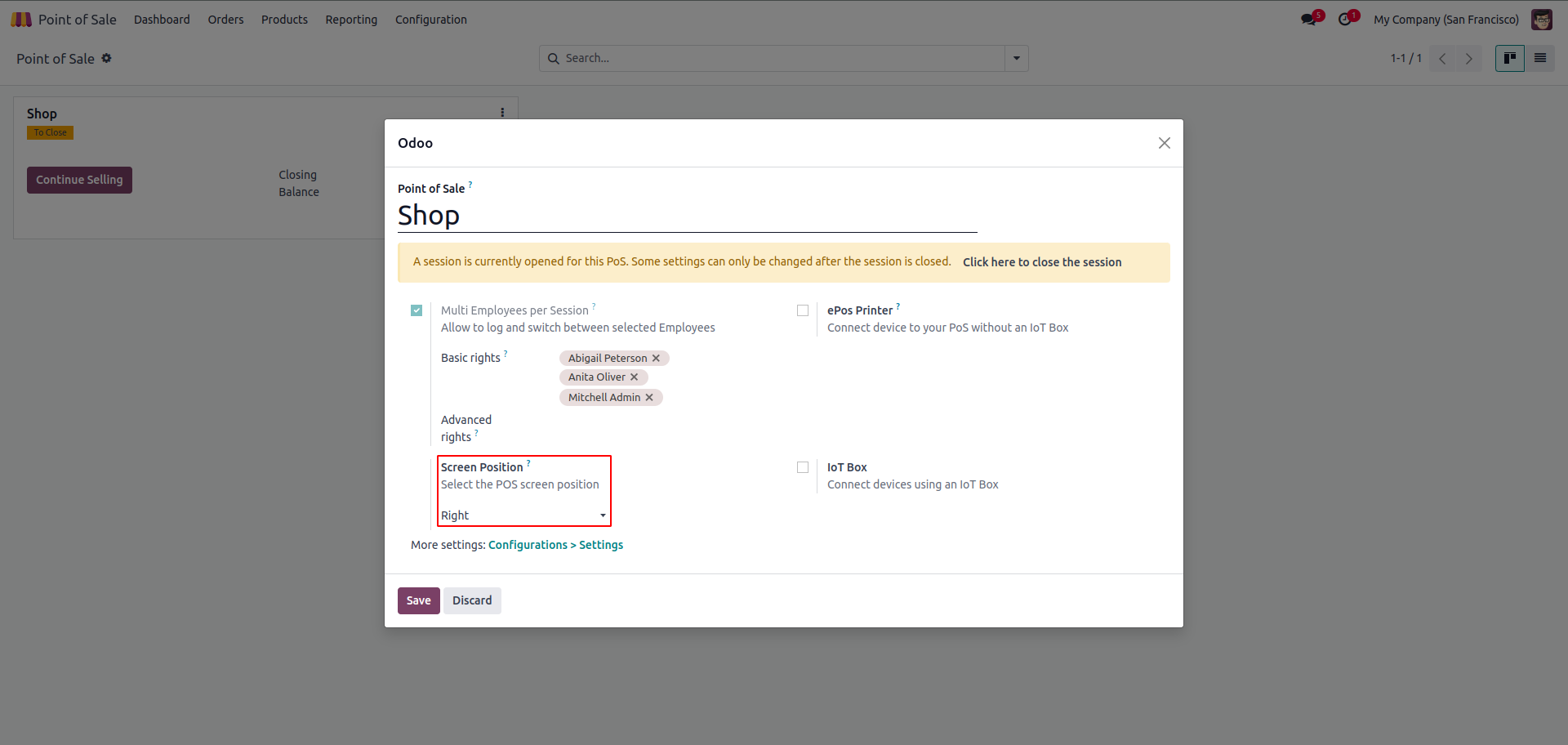The height and width of the screenshot is (745, 1568).
Task: Click help mark next to Screen Position
Action: (x=528, y=463)
